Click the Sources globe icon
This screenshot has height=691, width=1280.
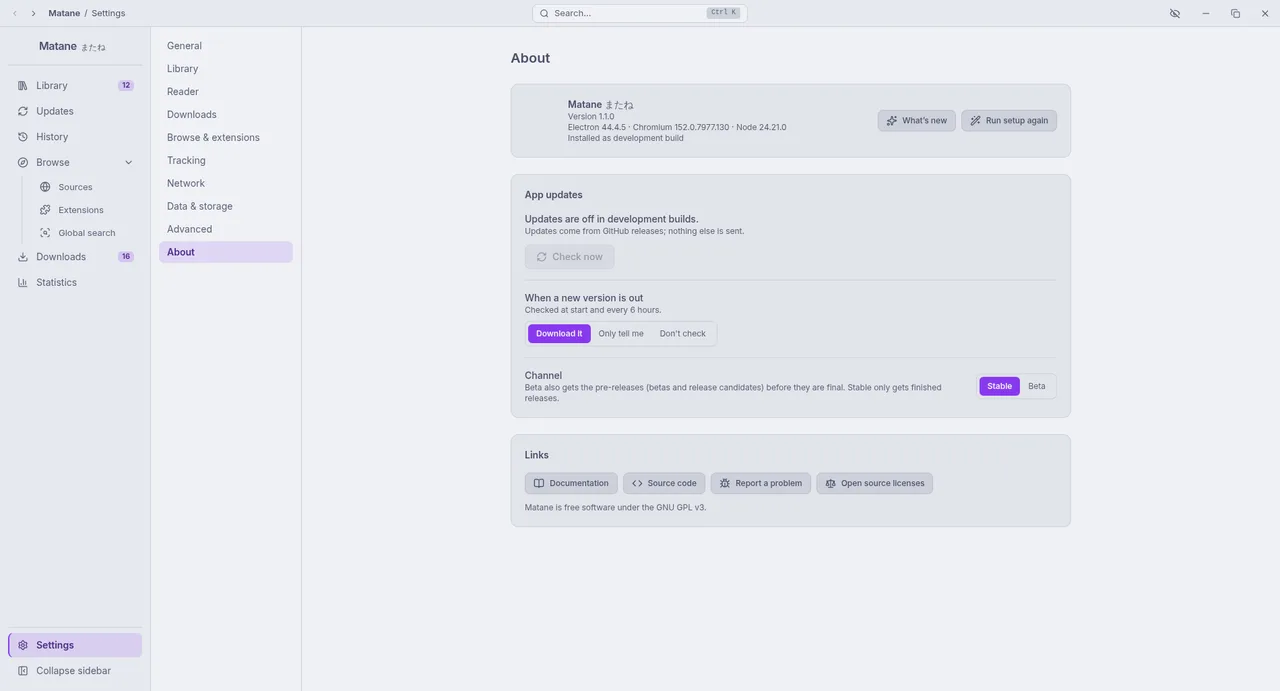point(45,187)
